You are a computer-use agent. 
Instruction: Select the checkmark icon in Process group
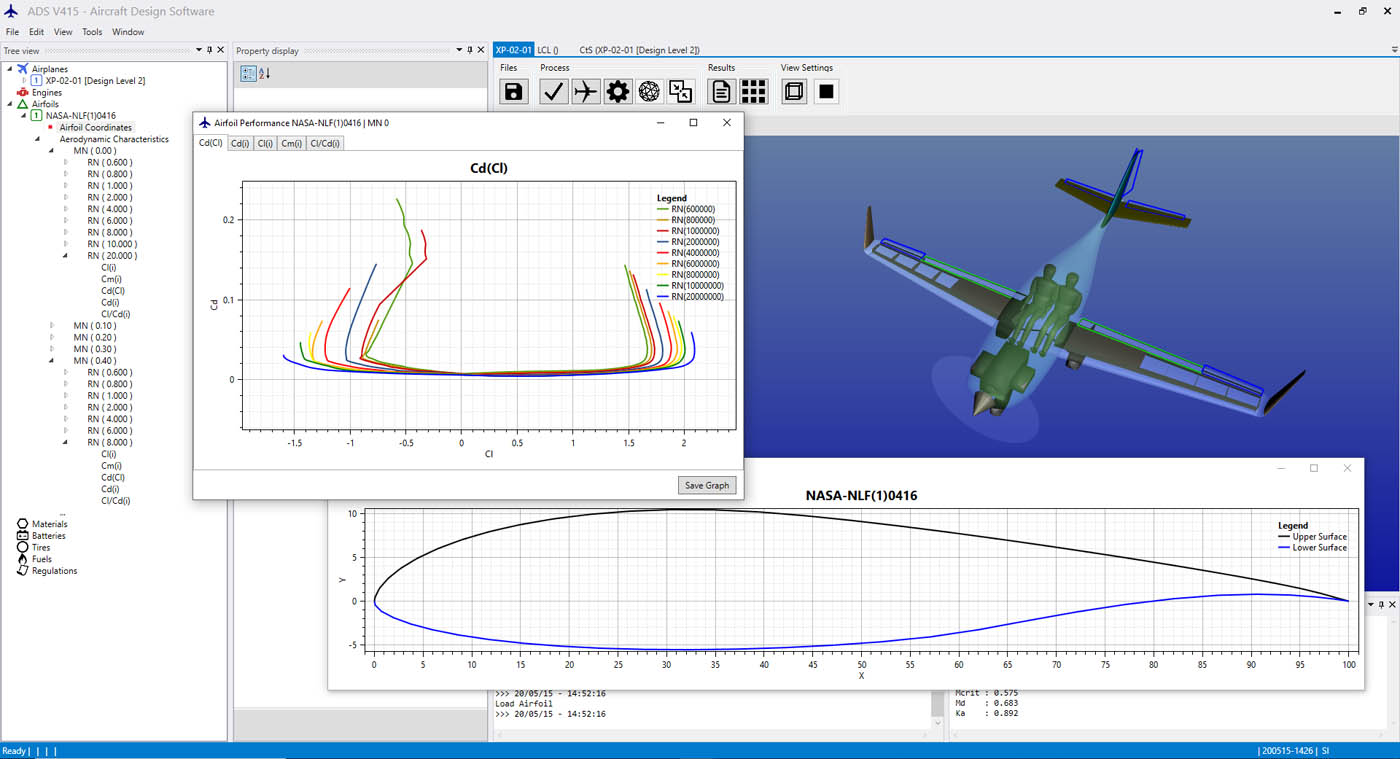(x=553, y=91)
